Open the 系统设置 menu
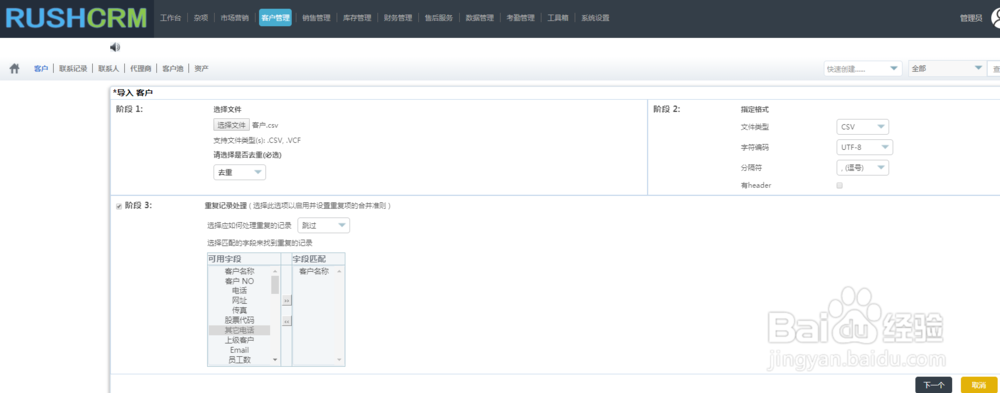Viewport: 1000px width, 393px height. tap(594, 19)
